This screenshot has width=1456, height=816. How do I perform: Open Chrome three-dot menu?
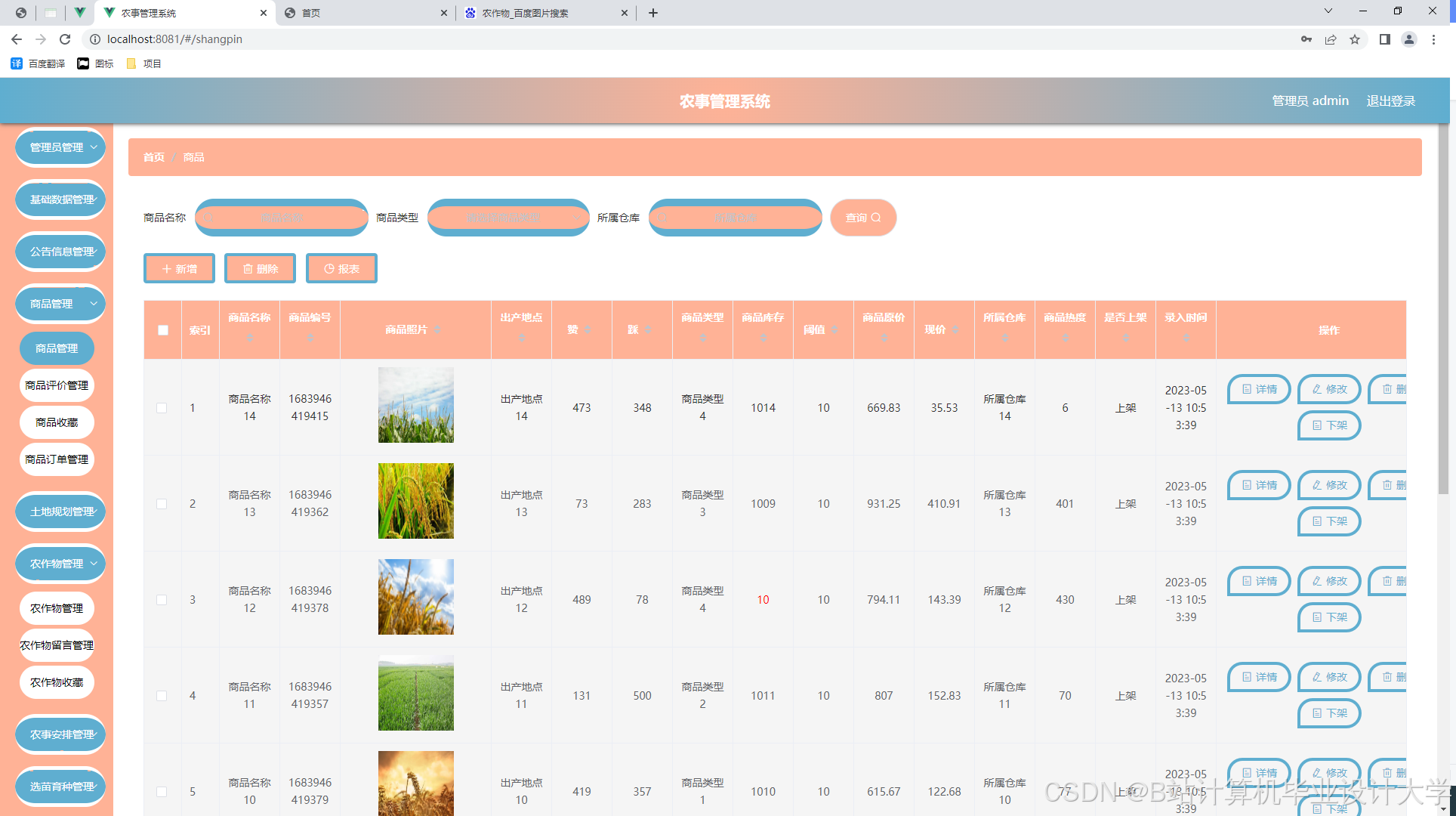pyautogui.click(x=1433, y=39)
